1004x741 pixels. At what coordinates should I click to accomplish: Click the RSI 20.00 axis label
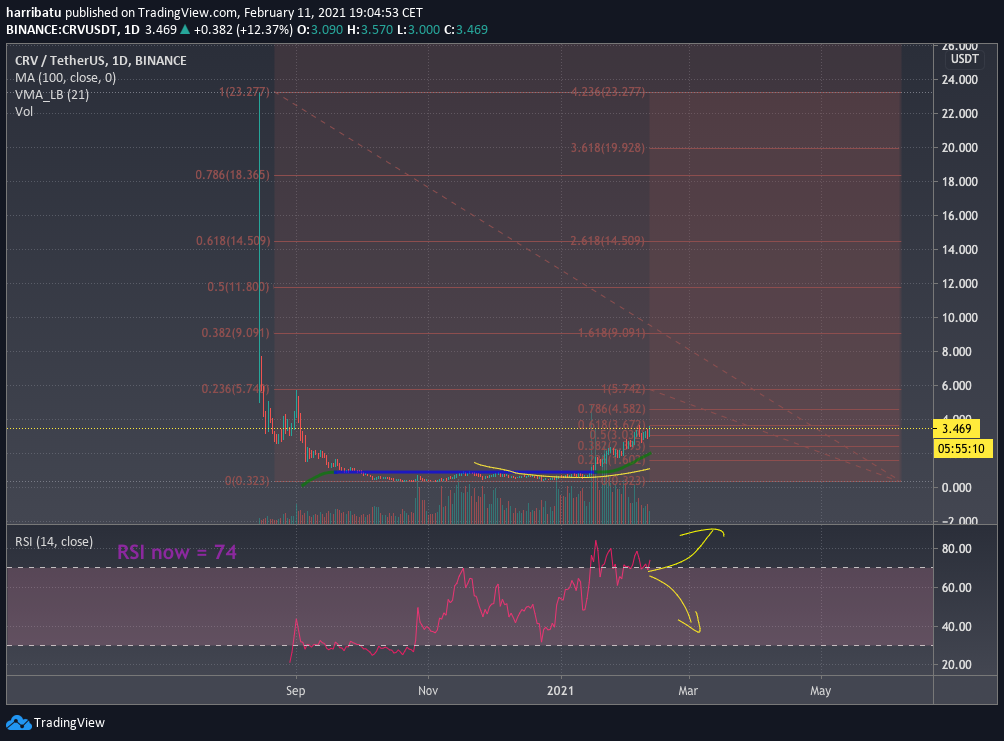957,665
